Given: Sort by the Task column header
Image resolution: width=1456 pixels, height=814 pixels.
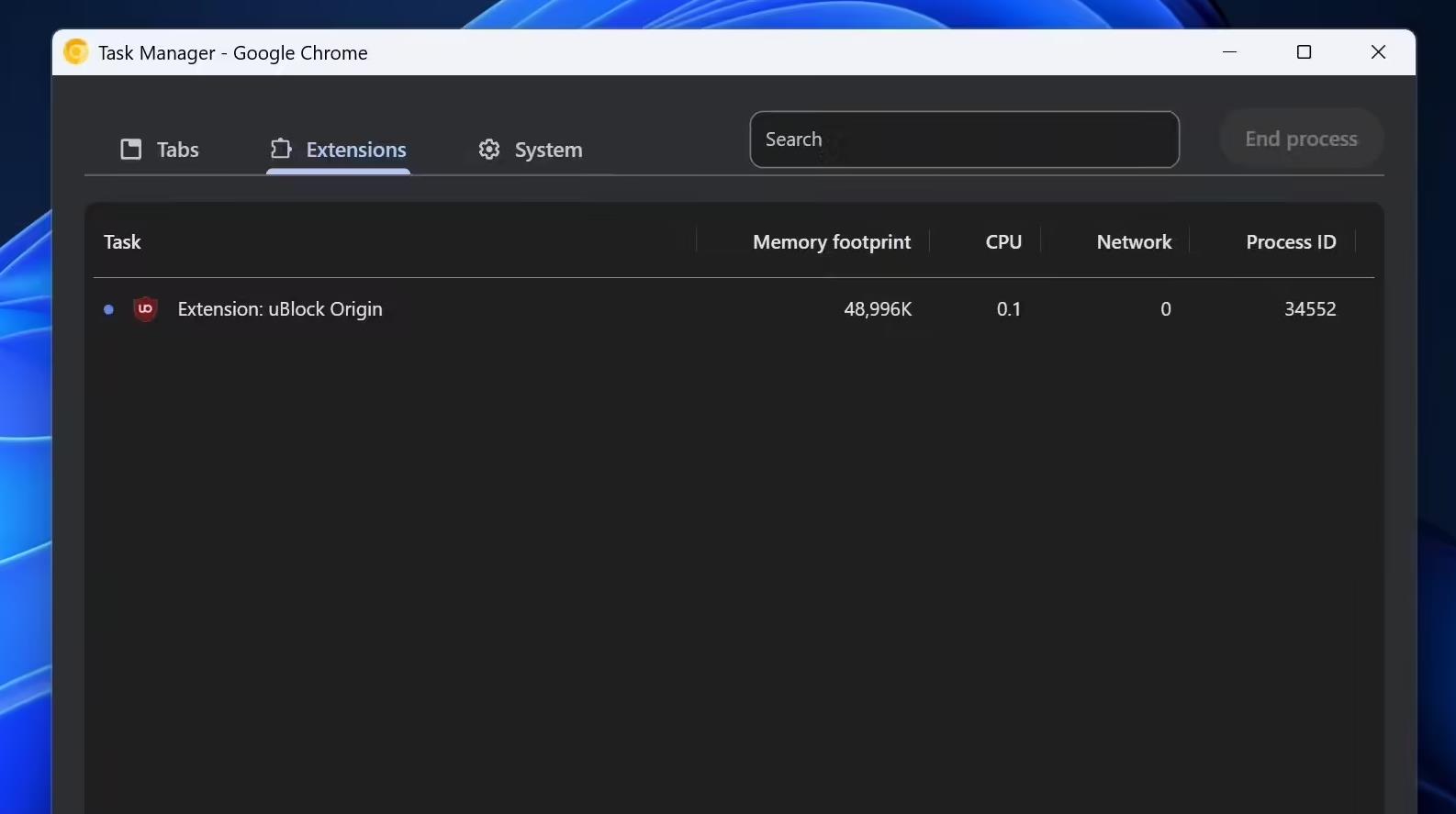Looking at the screenshot, I should [x=122, y=242].
